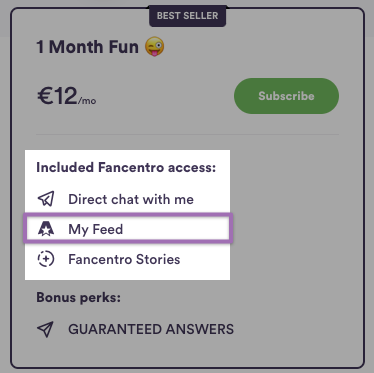Click the winking tongue emoji in title
This screenshot has height=373, width=374.
pyautogui.click(x=155, y=46)
